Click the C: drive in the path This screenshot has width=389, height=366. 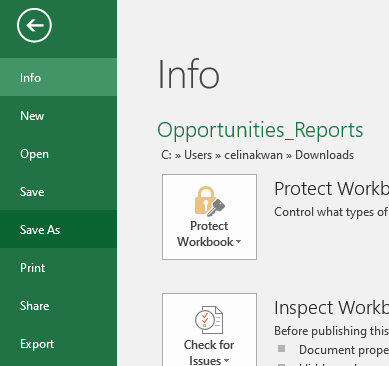tap(166, 155)
